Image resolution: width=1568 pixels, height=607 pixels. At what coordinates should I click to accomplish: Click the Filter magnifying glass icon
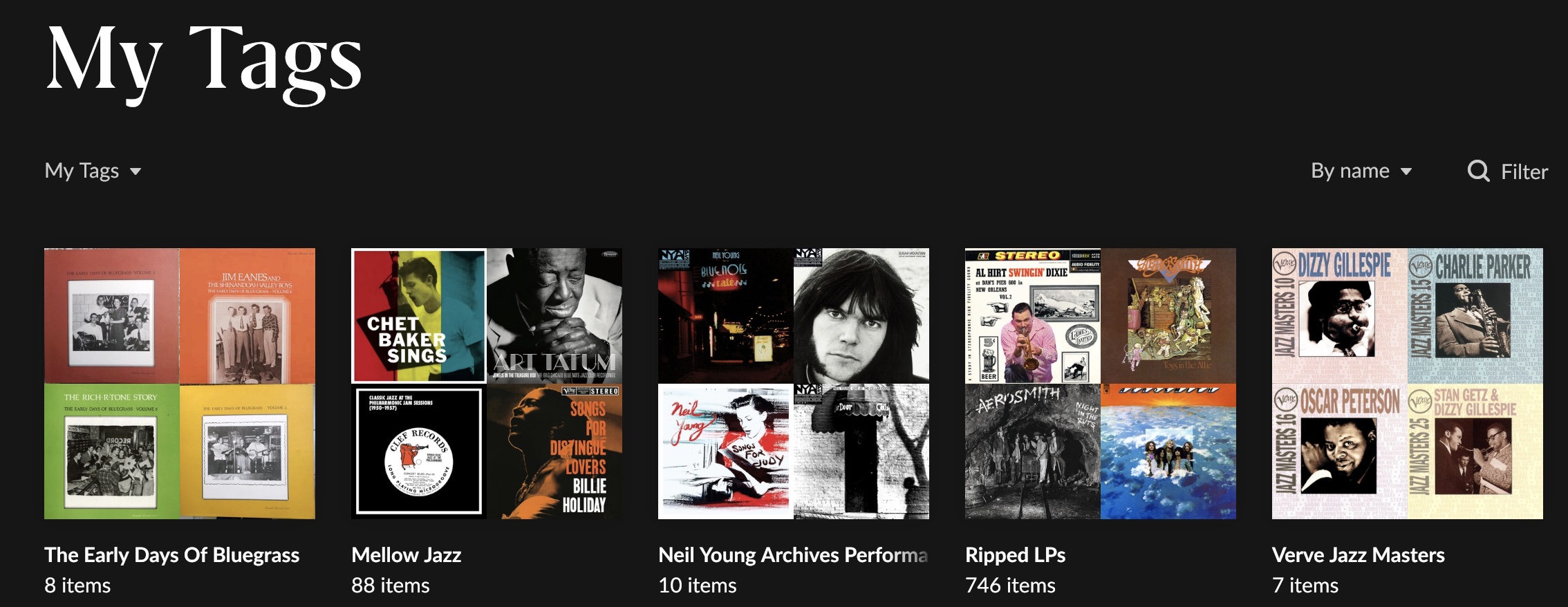coord(1478,171)
